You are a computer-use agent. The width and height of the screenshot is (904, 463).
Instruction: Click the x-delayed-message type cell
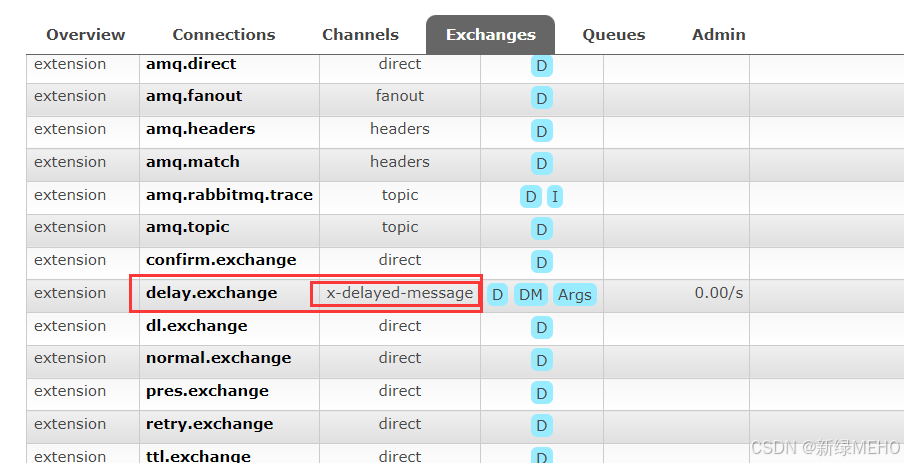pyautogui.click(x=399, y=293)
